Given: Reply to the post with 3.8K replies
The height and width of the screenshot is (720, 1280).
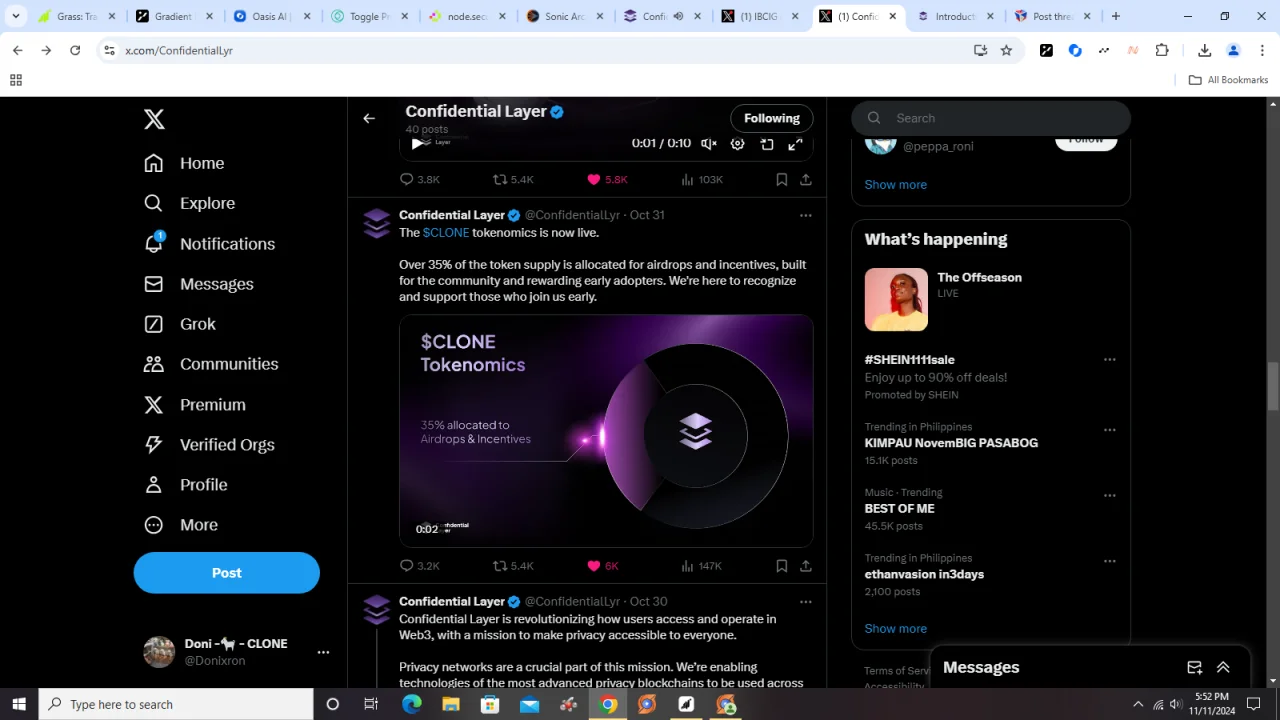Looking at the screenshot, I should (420, 180).
